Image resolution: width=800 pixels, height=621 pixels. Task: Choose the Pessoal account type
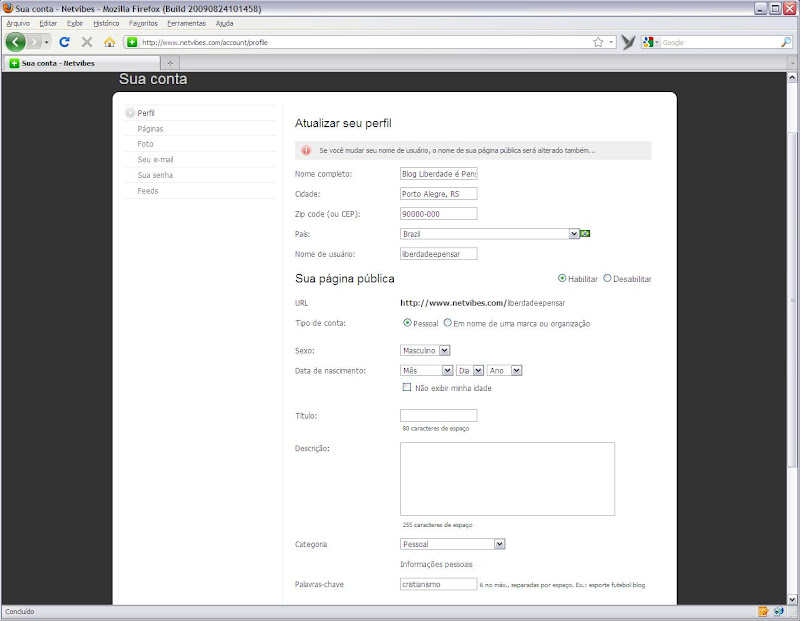(x=407, y=323)
